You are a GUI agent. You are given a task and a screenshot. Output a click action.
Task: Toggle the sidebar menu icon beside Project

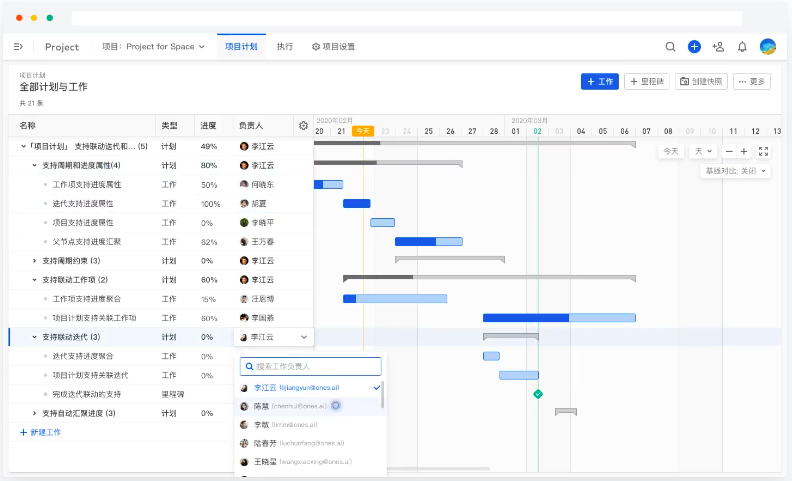[18, 47]
